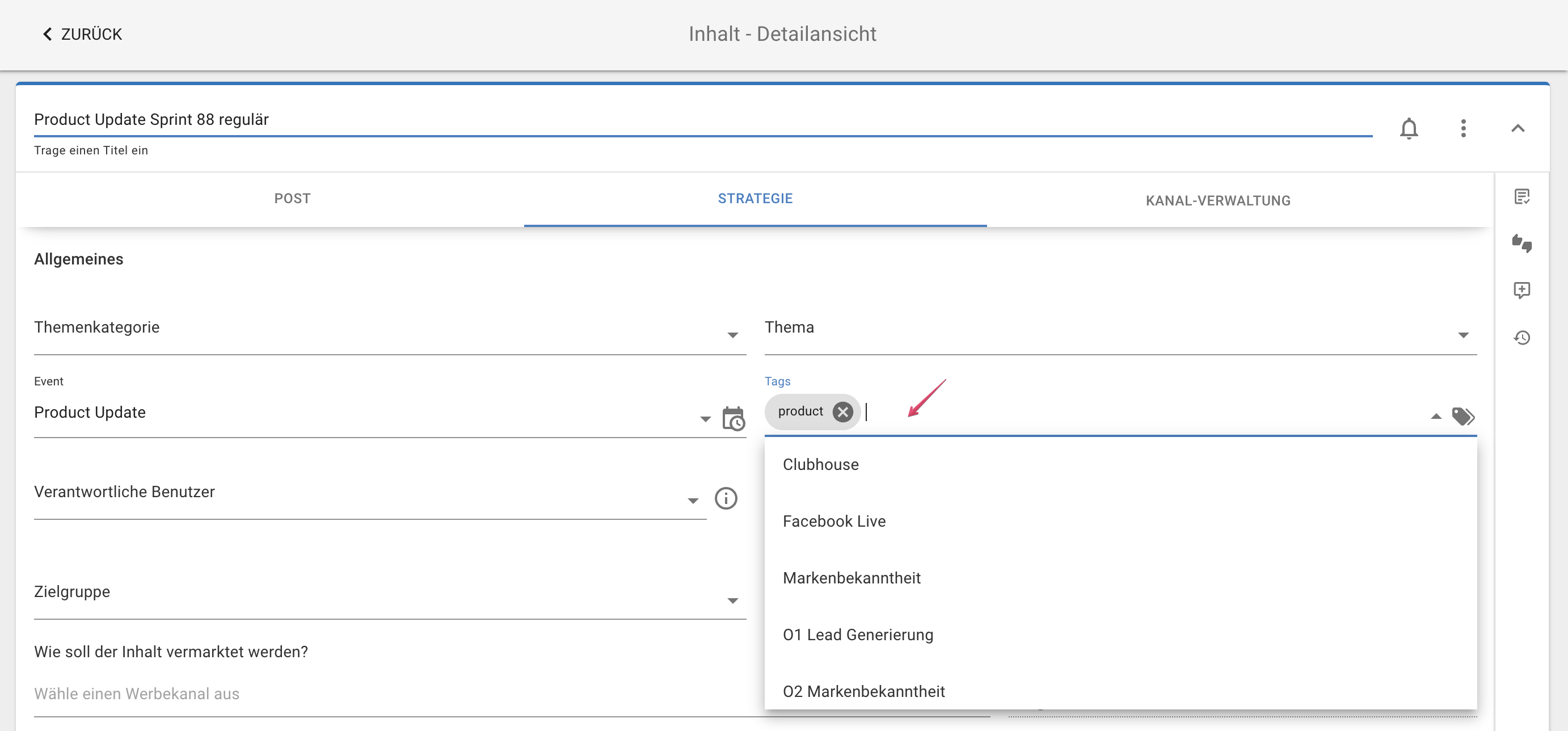The width and height of the screenshot is (1568, 731).
Task: Open the checklist notes sidebar icon
Action: pyautogui.click(x=1521, y=197)
